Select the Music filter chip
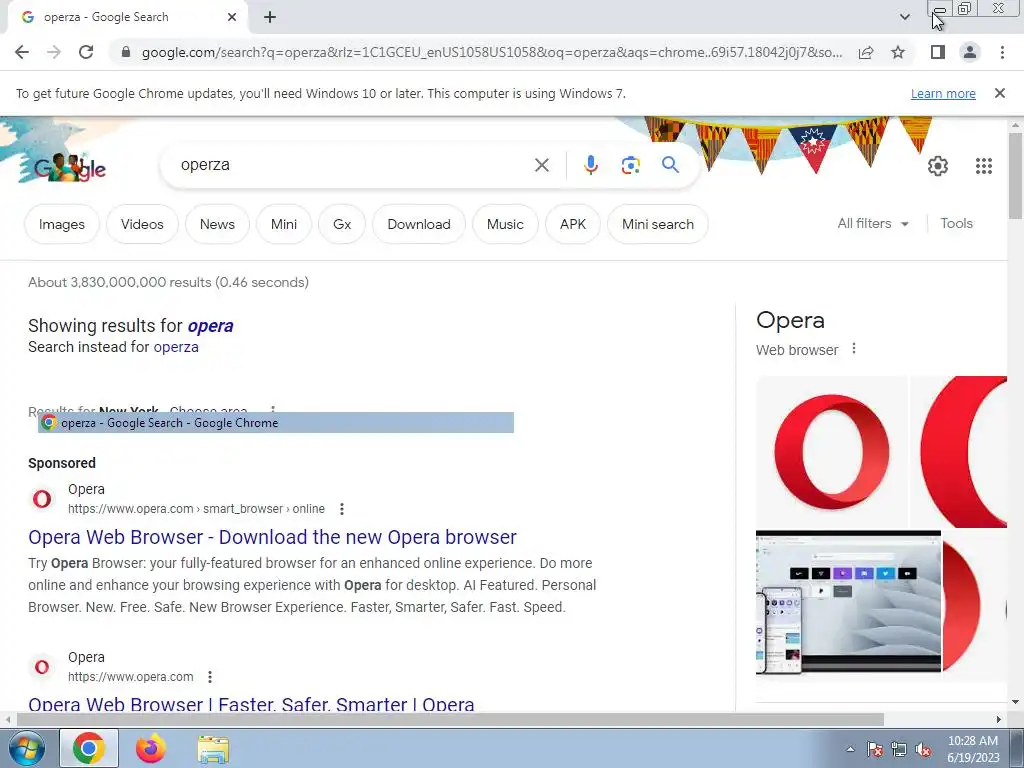1024x768 pixels. (505, 224)
